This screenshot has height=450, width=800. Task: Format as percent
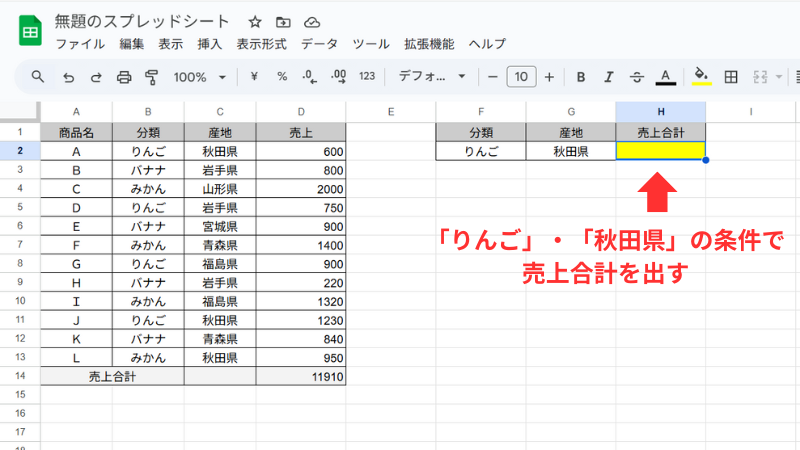click(x=282, y=77)
